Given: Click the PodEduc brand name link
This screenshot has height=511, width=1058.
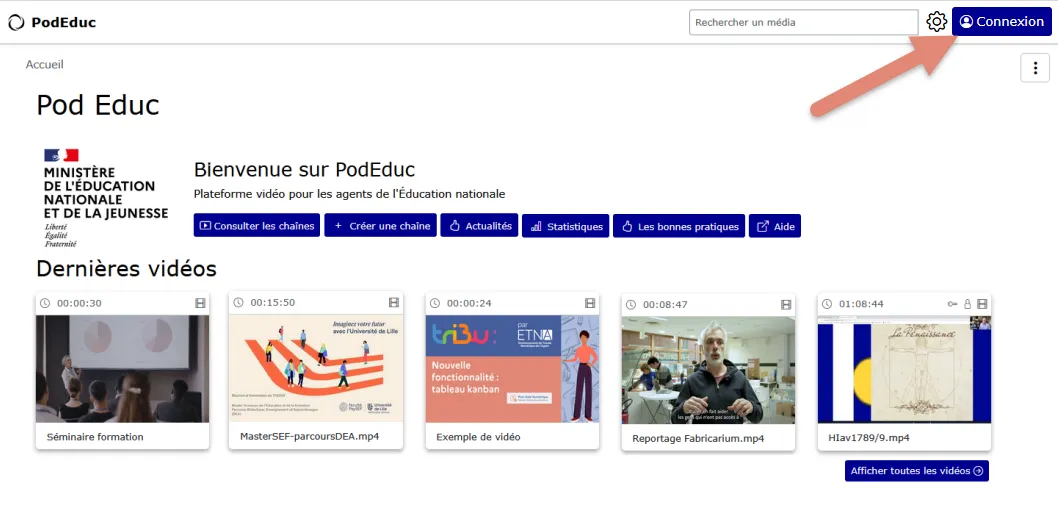Looking at the screenshot, I should 63,22.
